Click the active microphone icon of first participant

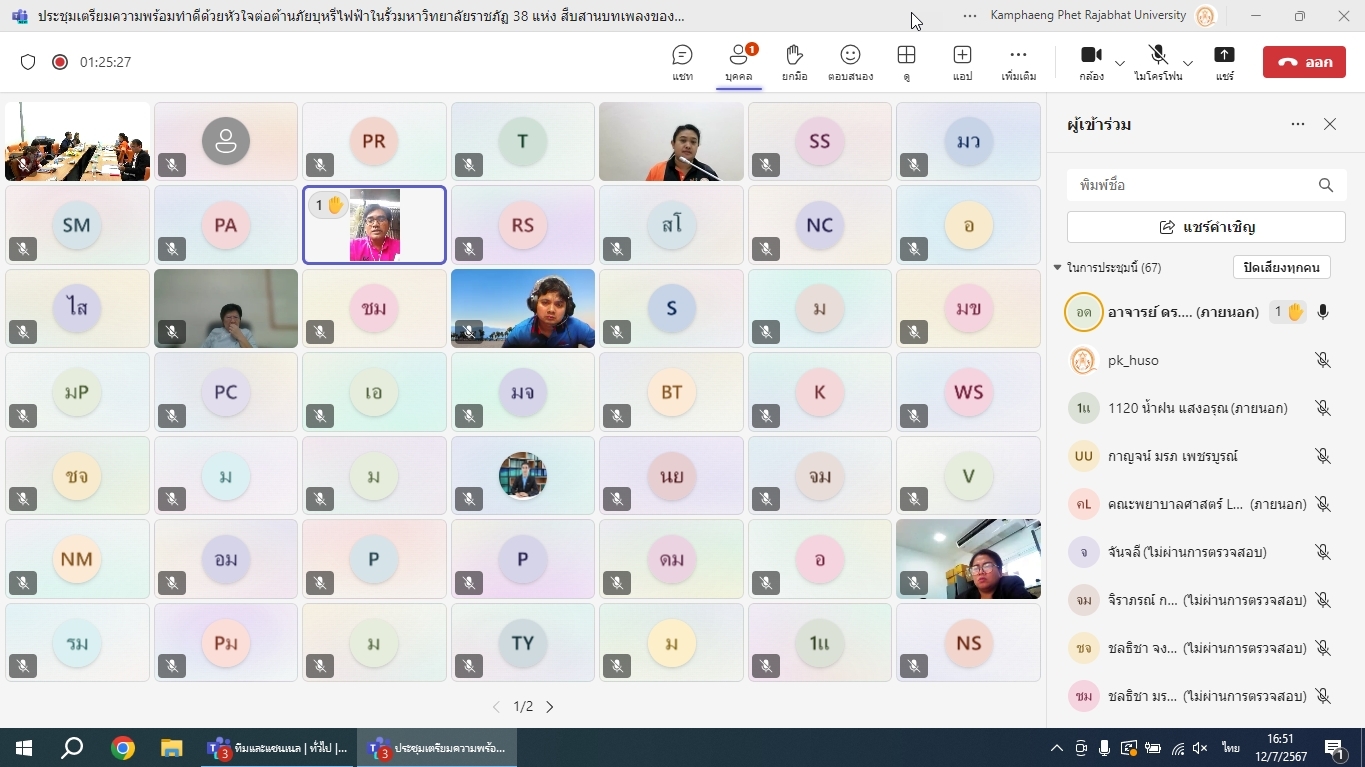coord(1323,312)
